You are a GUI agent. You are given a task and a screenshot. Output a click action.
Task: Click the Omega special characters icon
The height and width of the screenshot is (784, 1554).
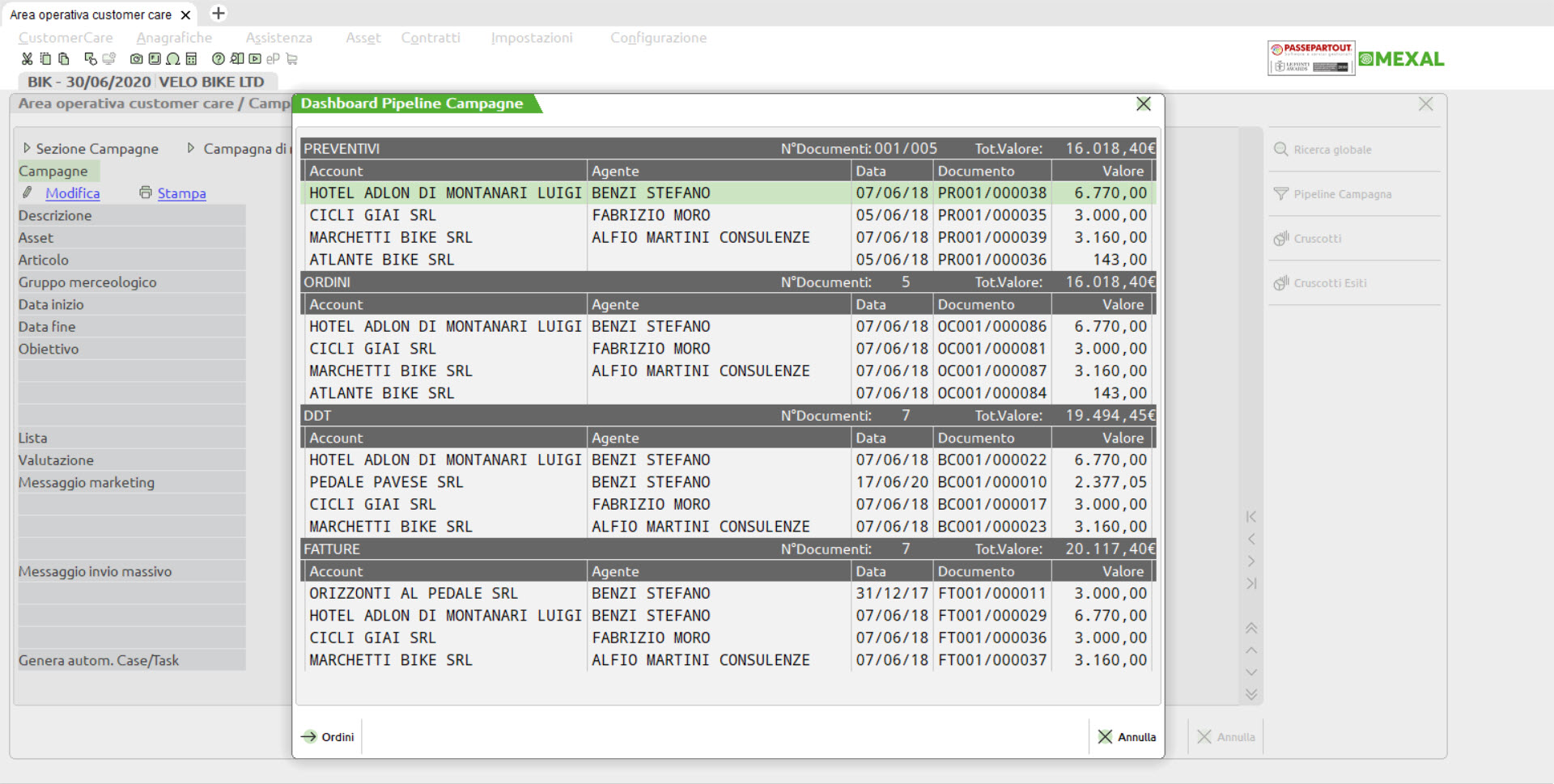pos(172,59)
